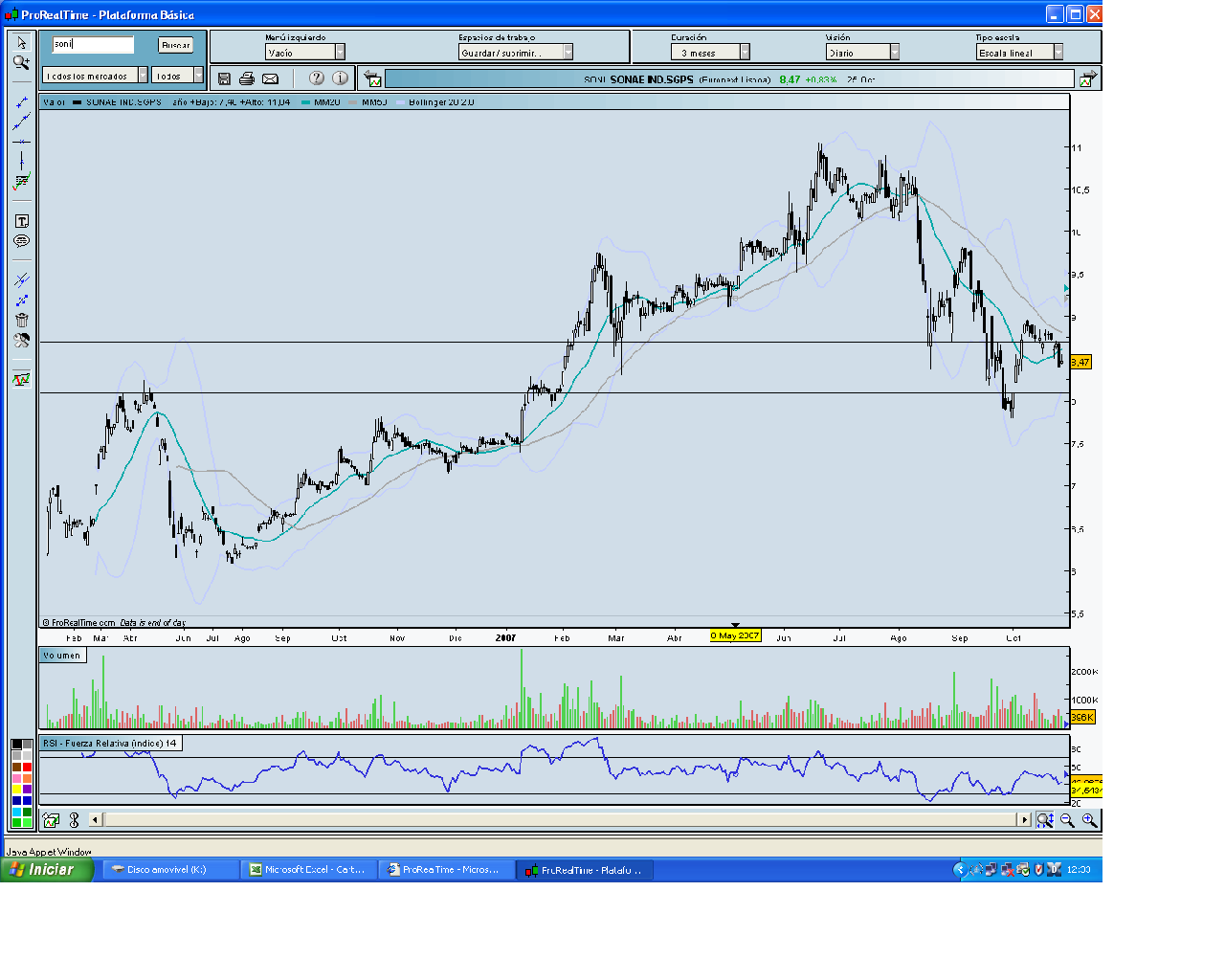Click the 'Volumen' panel label
This screenshot has height=980, width=1225.
point(62,656)
